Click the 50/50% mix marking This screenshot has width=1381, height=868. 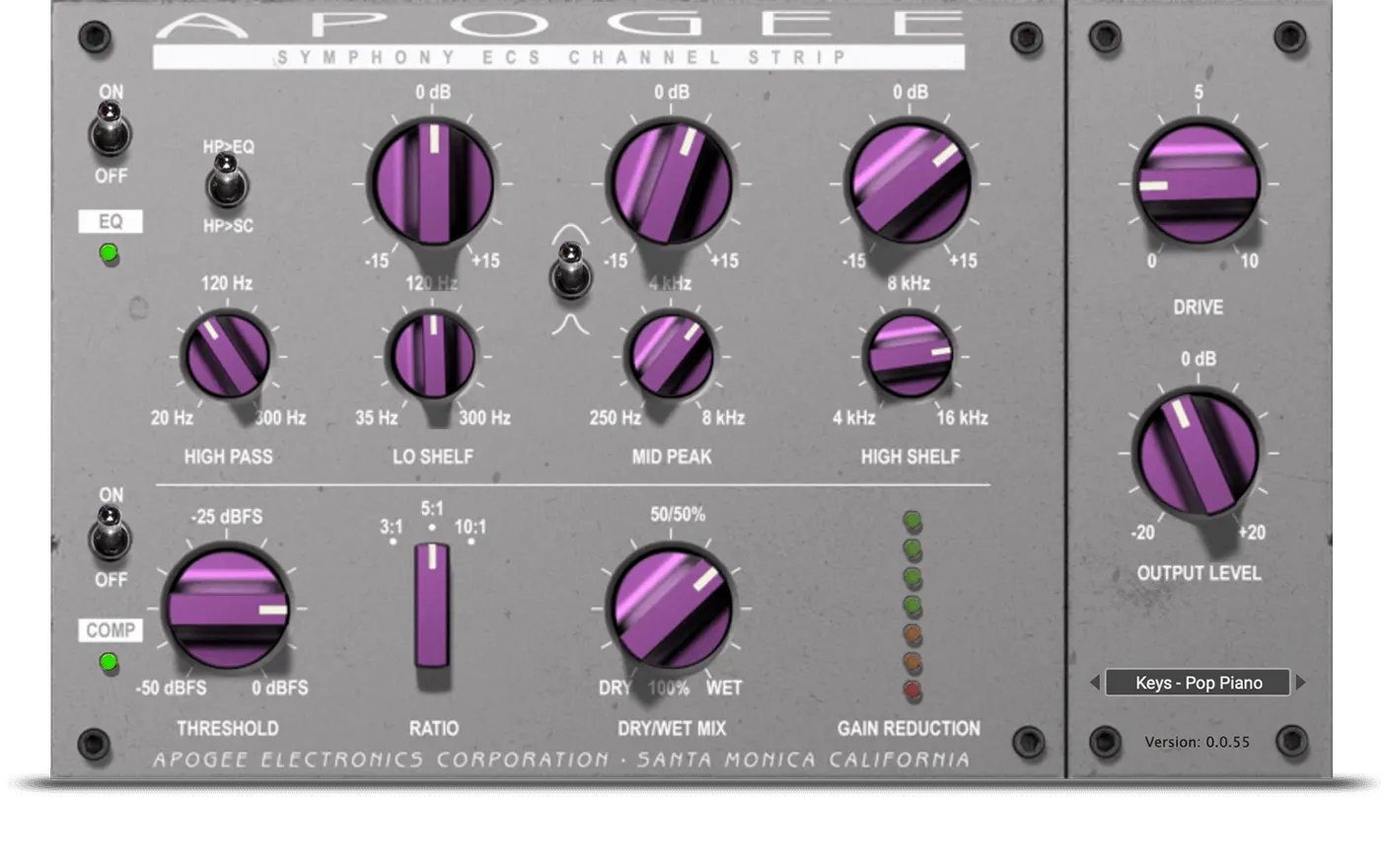click(677, 515)
